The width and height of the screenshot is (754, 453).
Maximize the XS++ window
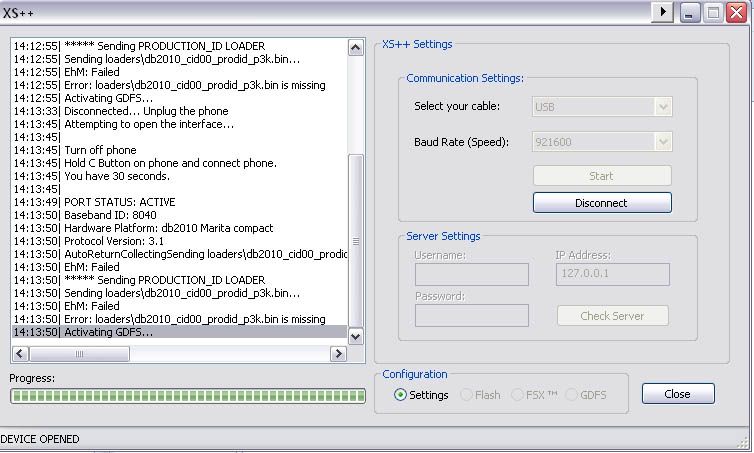click(714, 12)
